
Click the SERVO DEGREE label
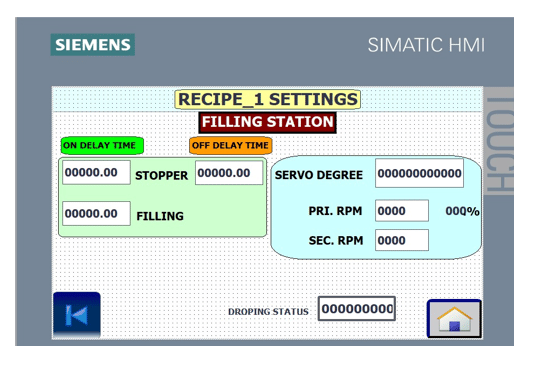319,175
